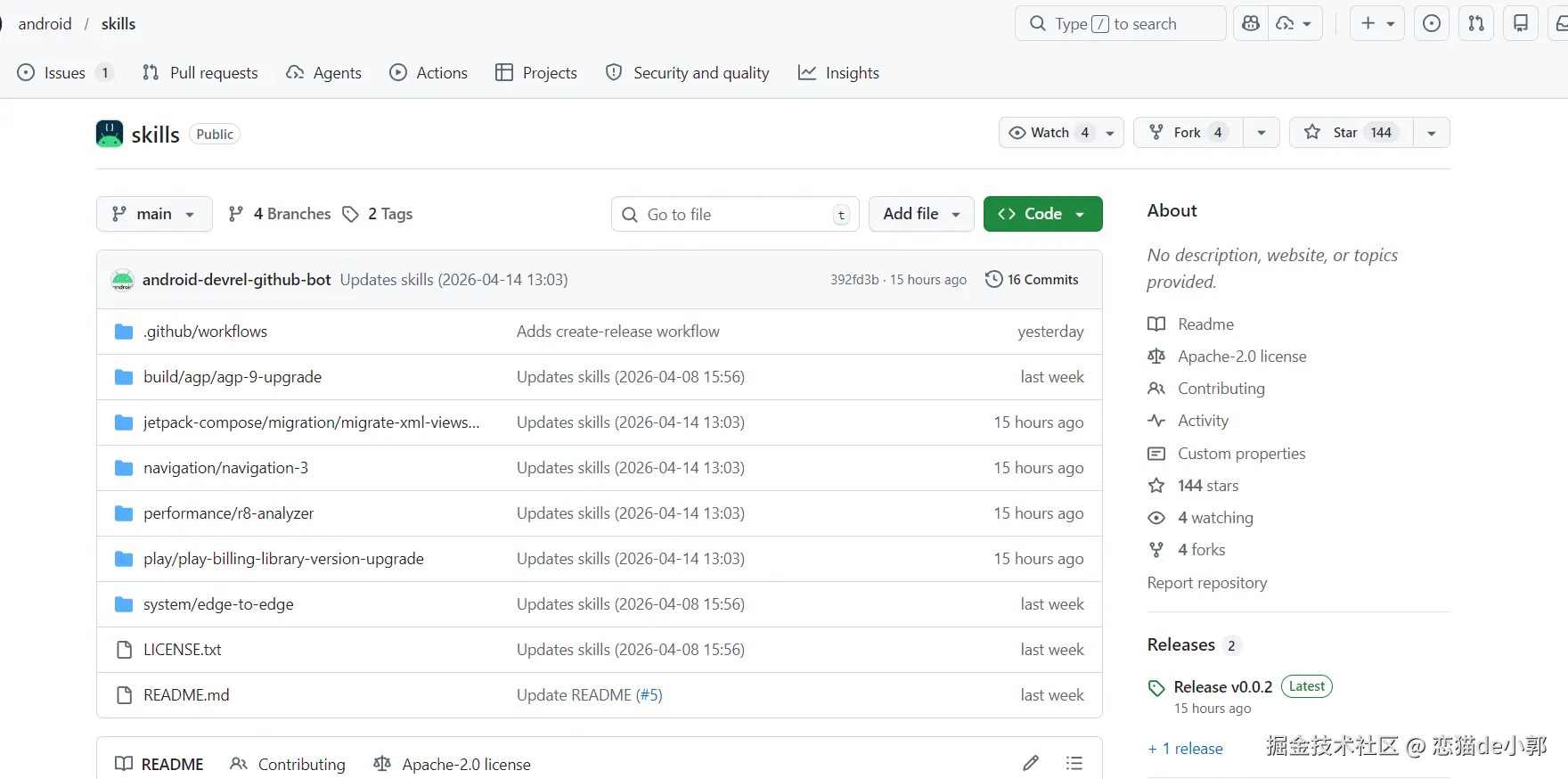Viewport: 1568px width, 779px height.
Task: Open the Insights tab
Action: [839, 73]
